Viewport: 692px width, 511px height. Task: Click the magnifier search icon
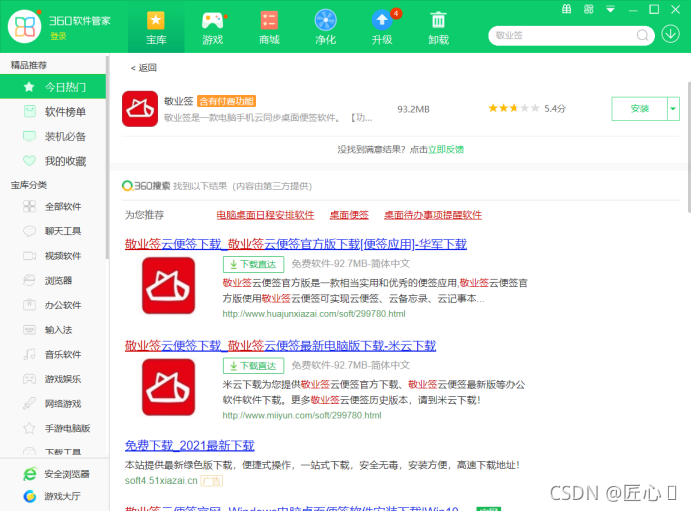coord(643,35)
